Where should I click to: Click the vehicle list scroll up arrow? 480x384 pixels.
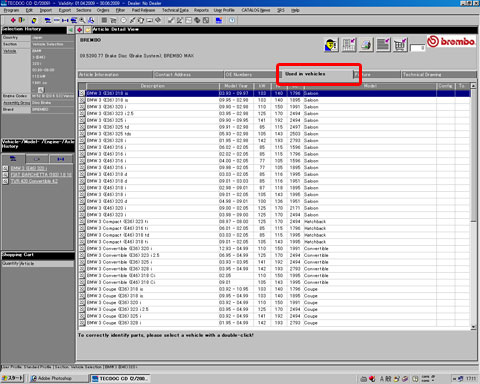click(473, 86)
